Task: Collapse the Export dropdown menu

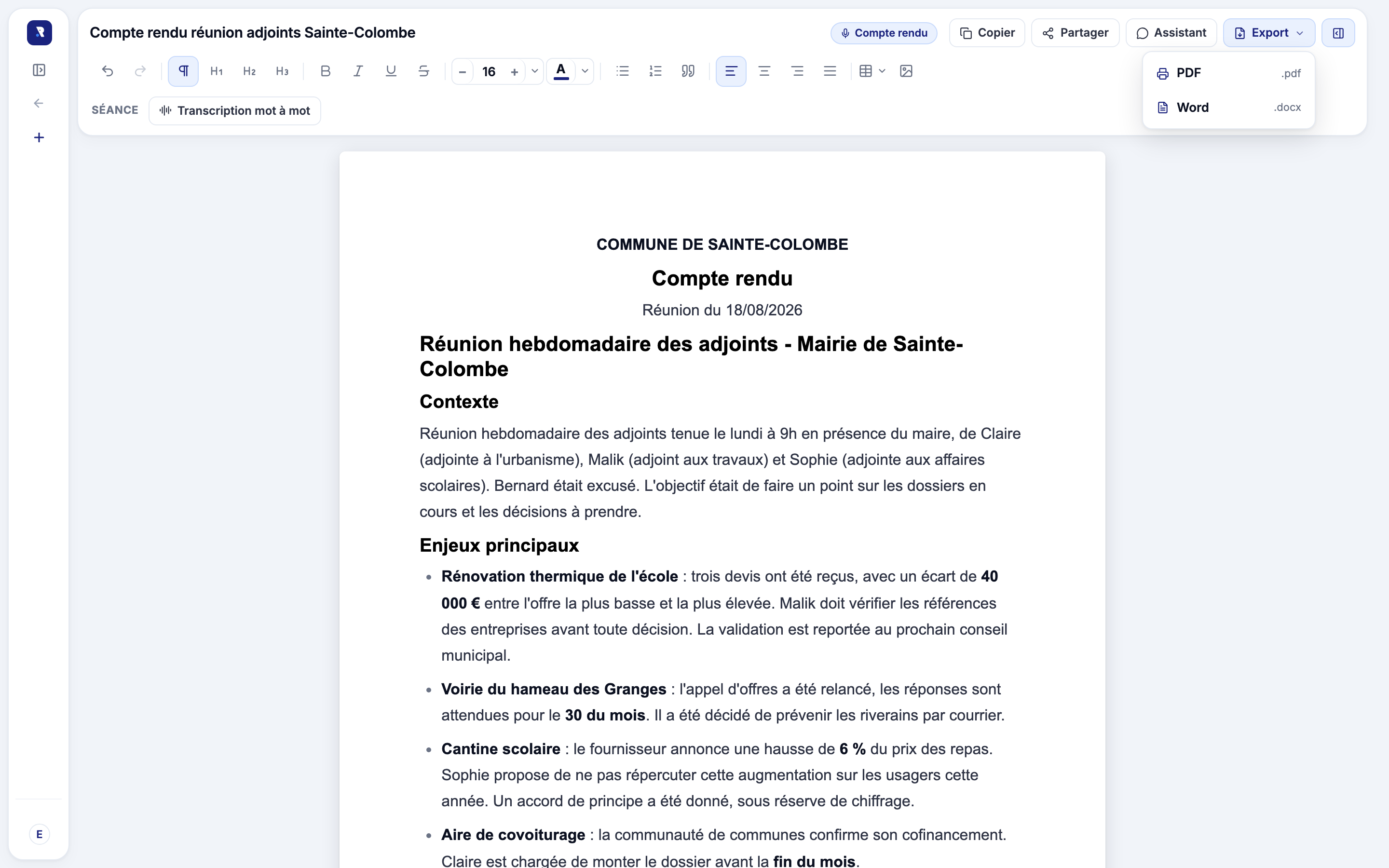Action: [x=1269, y=33]
